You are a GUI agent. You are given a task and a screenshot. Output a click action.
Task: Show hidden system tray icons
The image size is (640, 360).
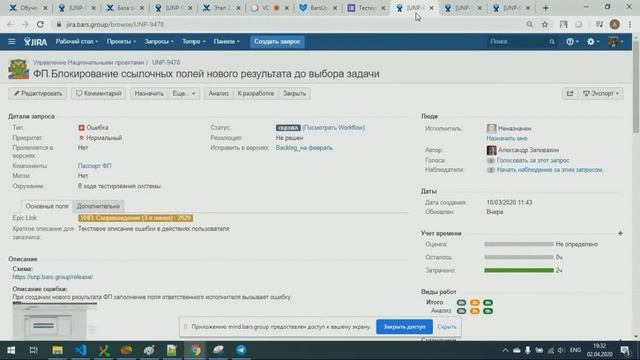[505, 350]
